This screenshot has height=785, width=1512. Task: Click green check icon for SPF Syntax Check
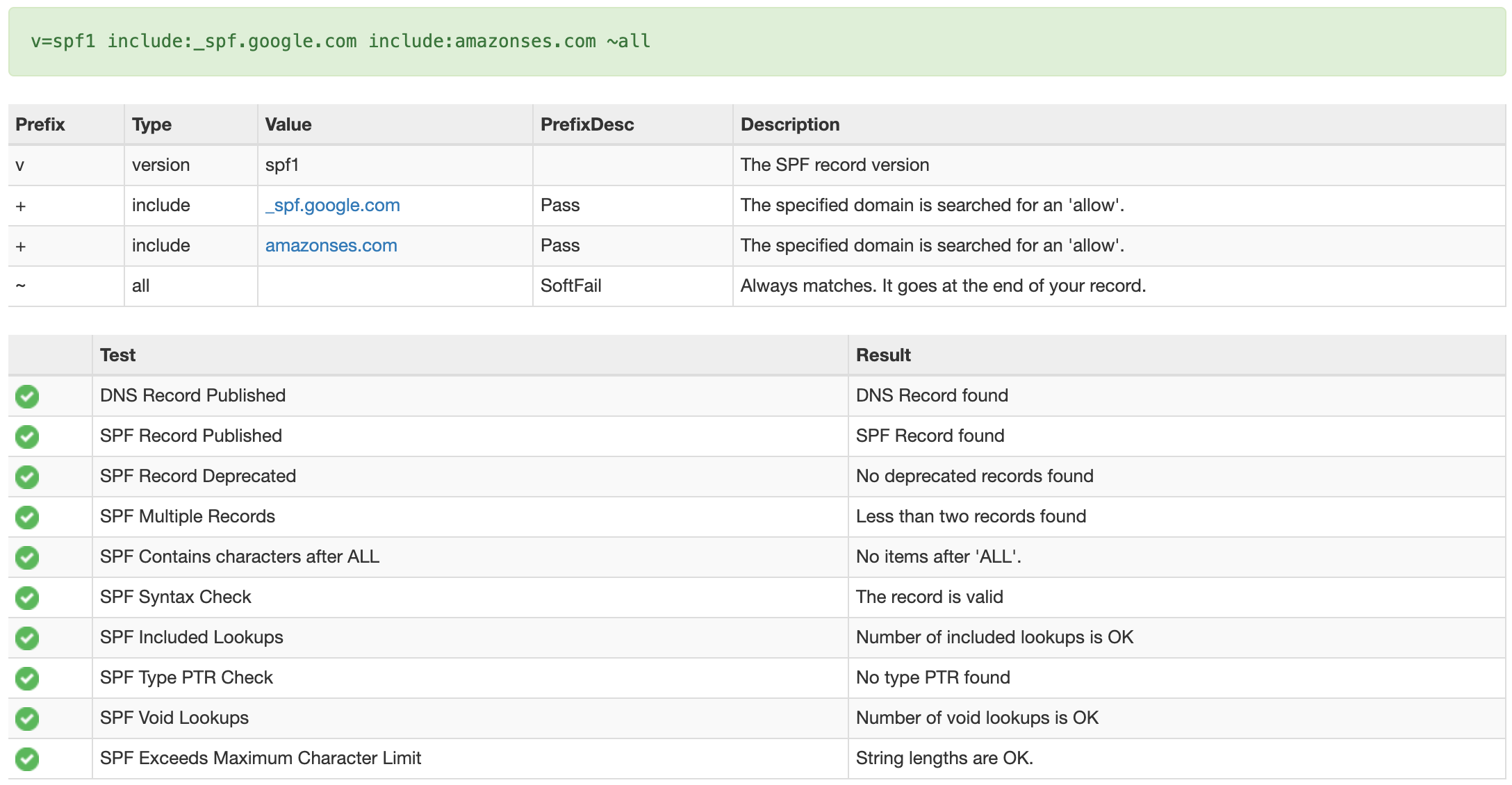point(27,597)
